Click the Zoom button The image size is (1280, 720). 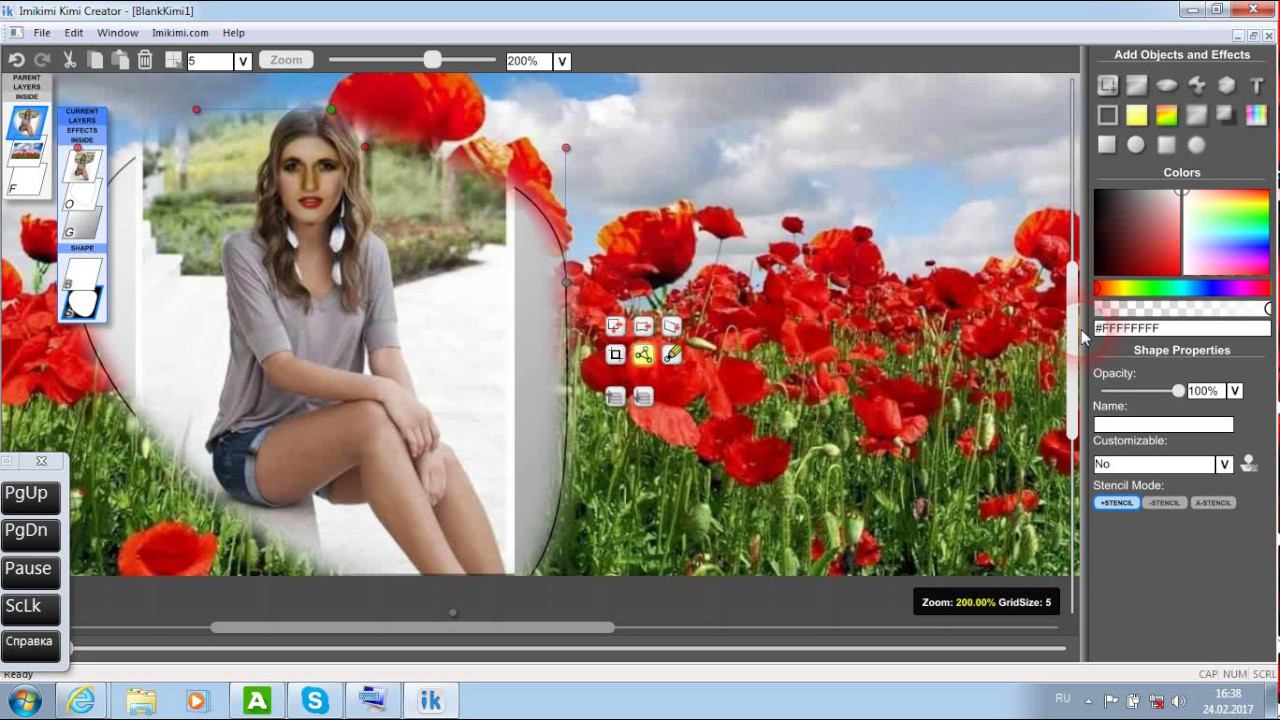click(x=285, y=60)
